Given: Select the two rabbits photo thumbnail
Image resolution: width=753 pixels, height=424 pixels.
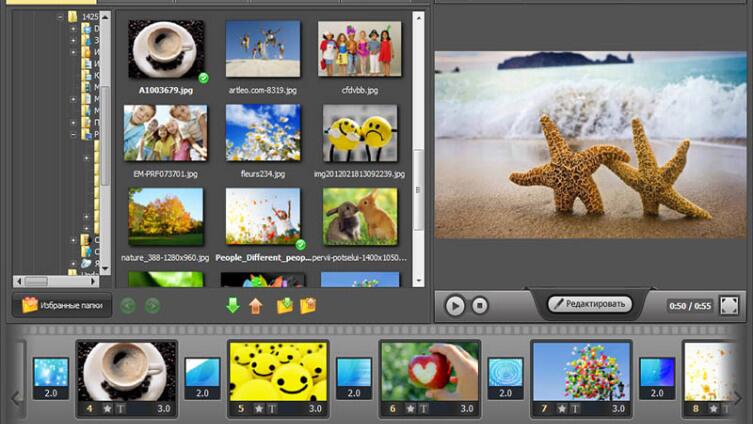Looking at the screenshot, I should click(x=359, y=217).
